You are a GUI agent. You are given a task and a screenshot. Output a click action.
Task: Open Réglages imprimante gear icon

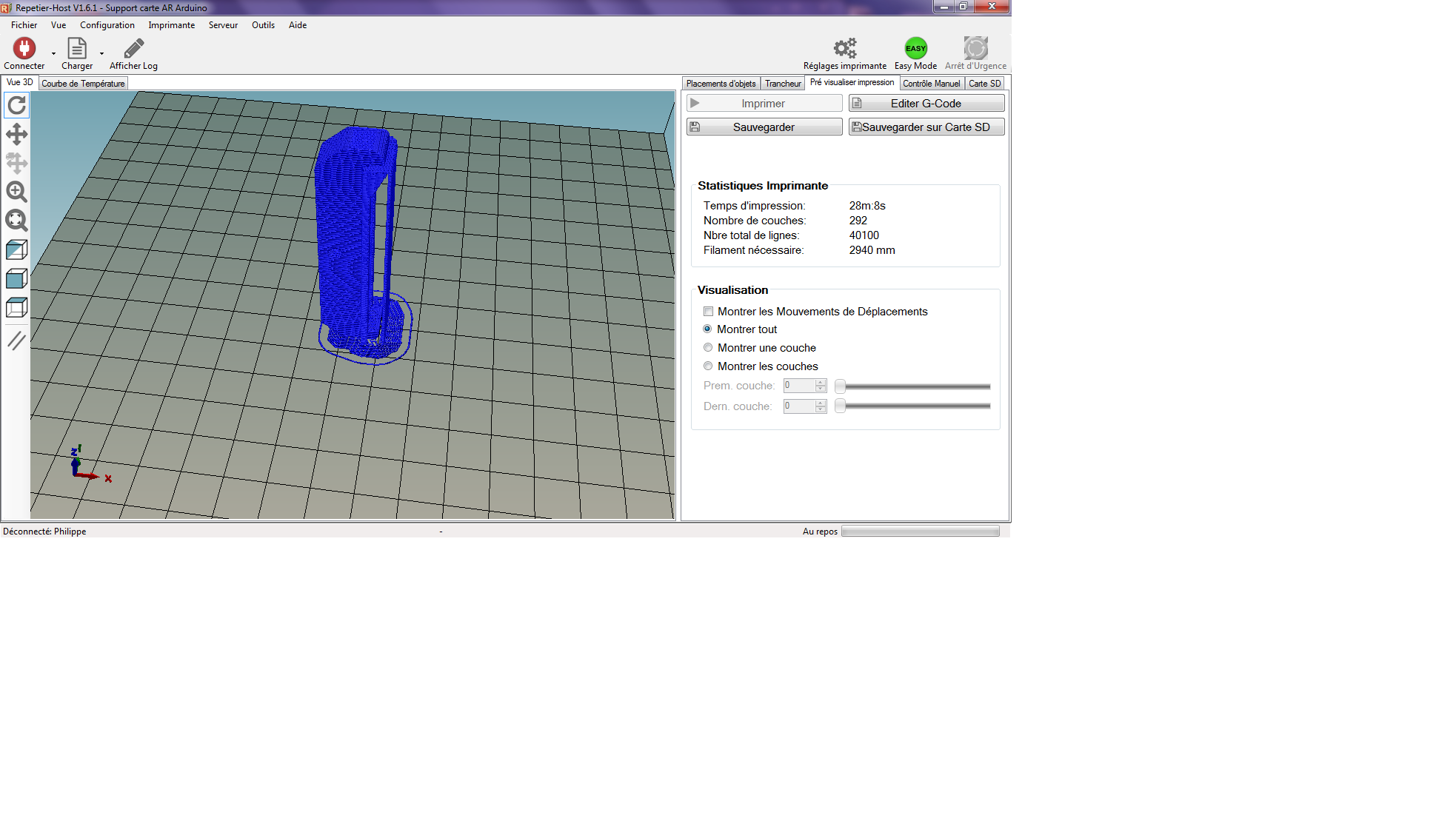pyautogui.click(x=844, y=49)
